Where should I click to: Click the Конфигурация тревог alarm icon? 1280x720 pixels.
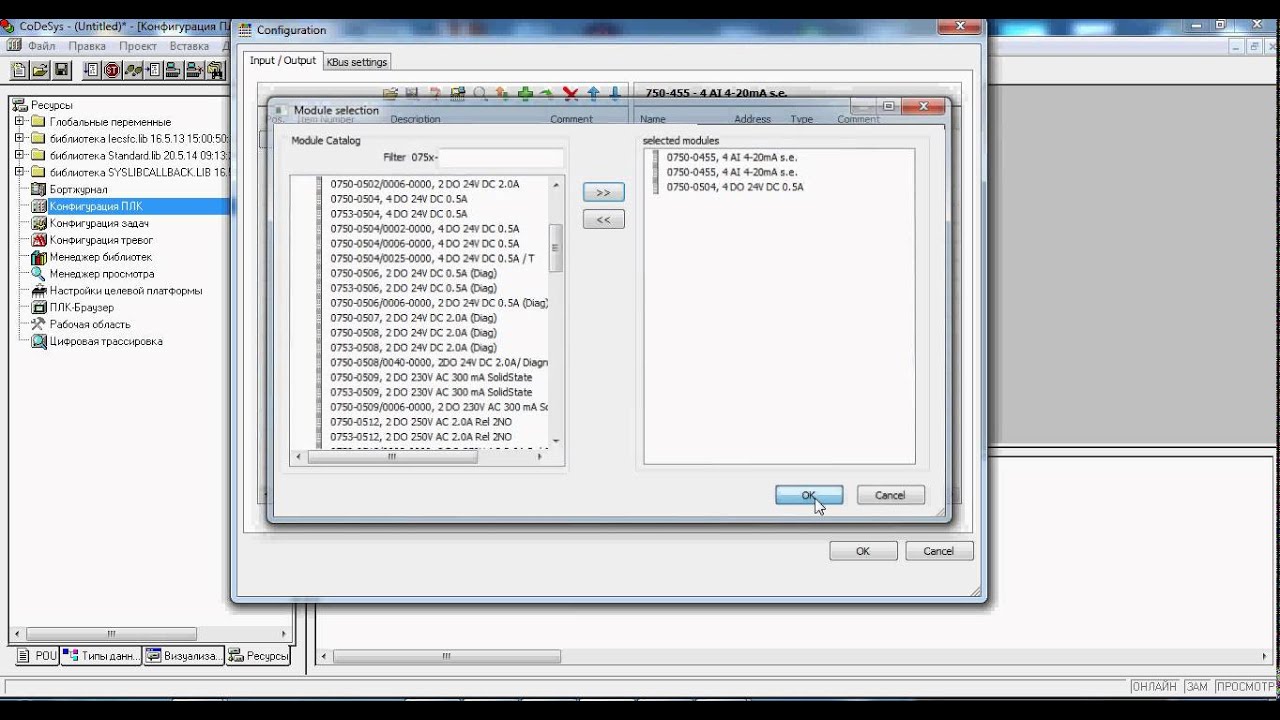(39, 240)
